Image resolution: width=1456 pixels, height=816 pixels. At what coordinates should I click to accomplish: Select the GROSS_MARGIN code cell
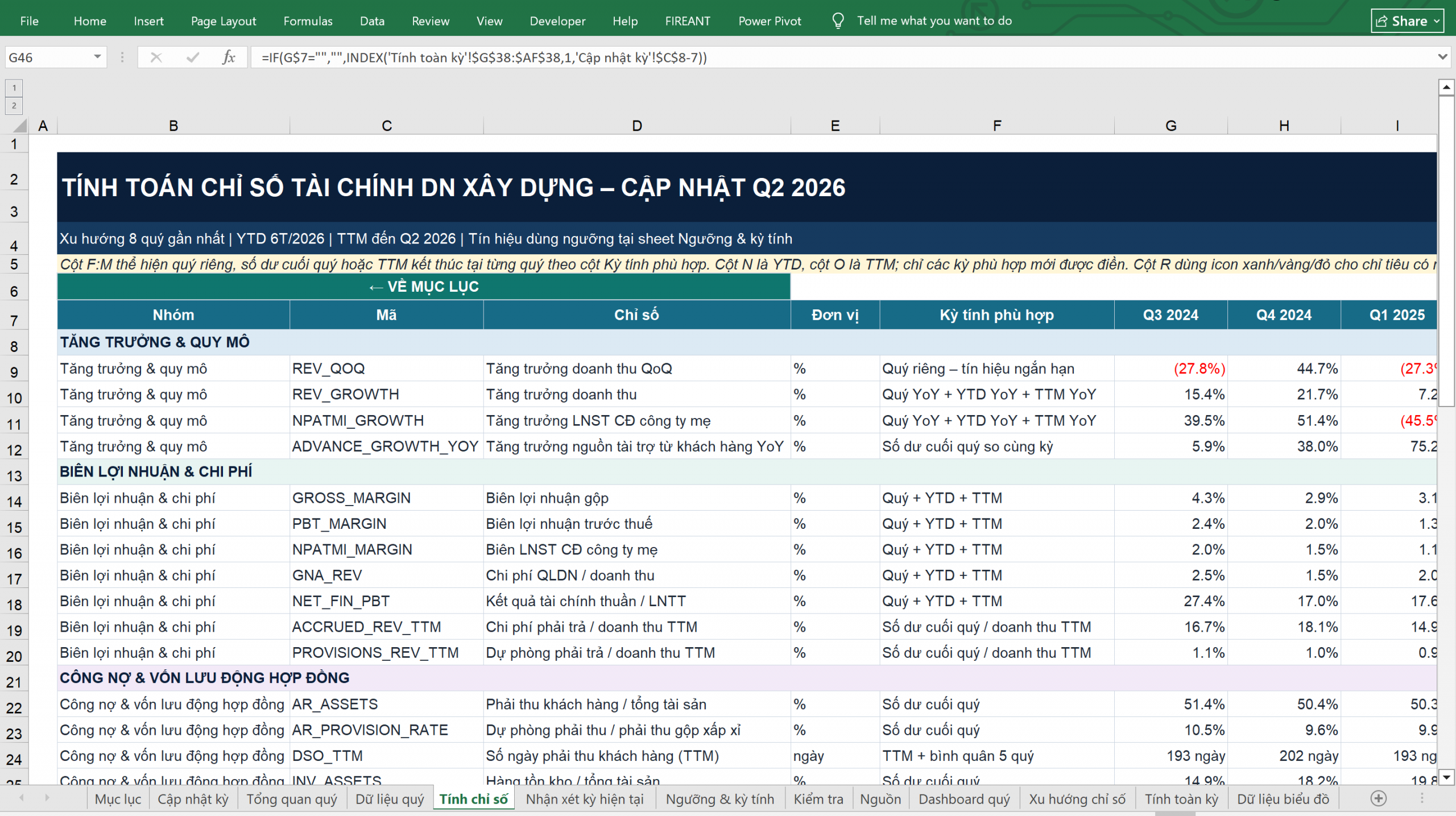[x=387, y=498]
